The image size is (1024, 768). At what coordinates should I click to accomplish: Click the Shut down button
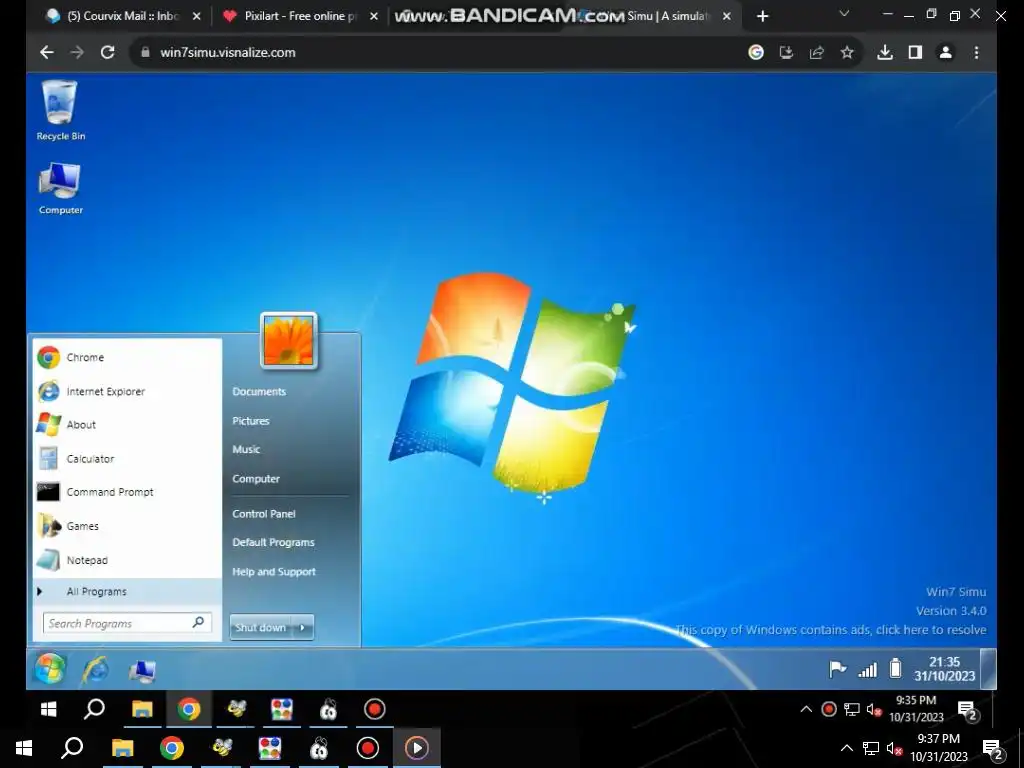(261, 628)
